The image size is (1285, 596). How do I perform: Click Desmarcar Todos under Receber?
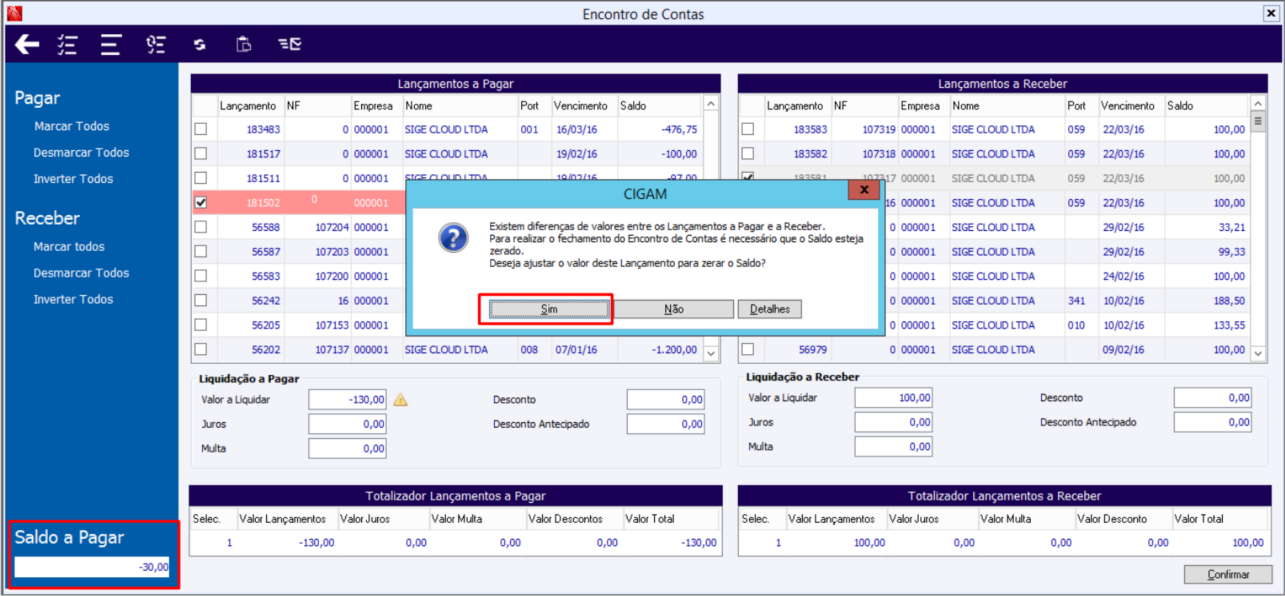coord(82,273)
